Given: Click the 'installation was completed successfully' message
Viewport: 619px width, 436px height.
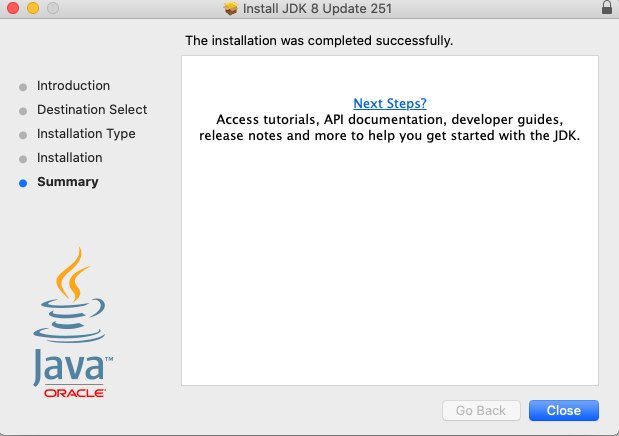Looking at the screenshot, I should [319, 41].
